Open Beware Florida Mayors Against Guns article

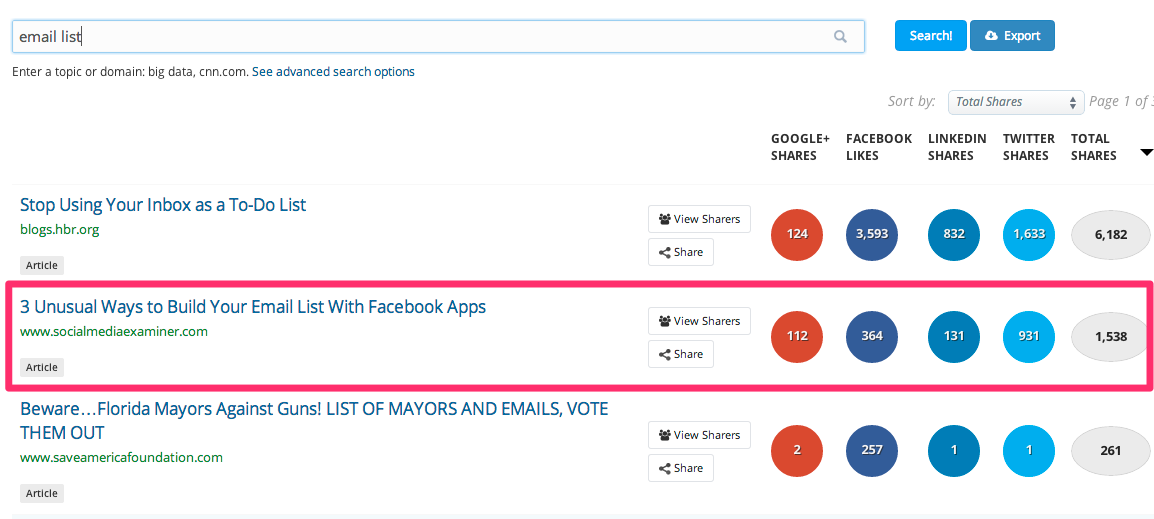point(314,420)
